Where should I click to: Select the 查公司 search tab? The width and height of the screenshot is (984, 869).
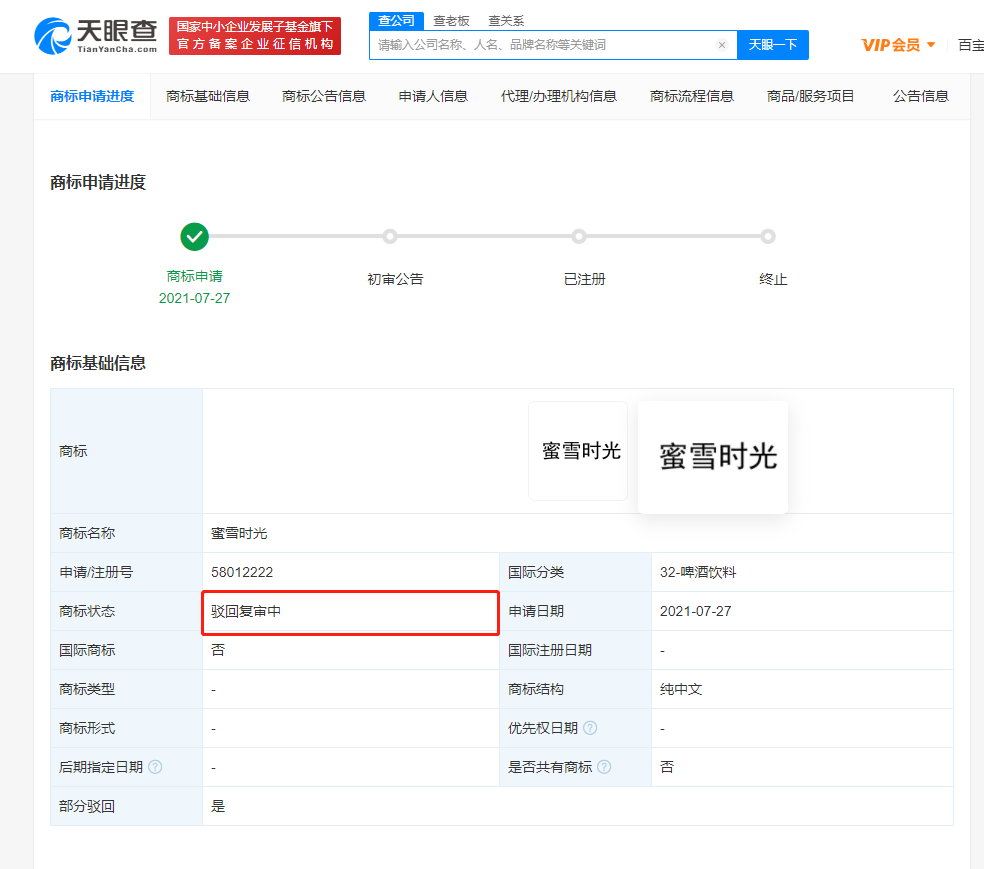point(396,21)
